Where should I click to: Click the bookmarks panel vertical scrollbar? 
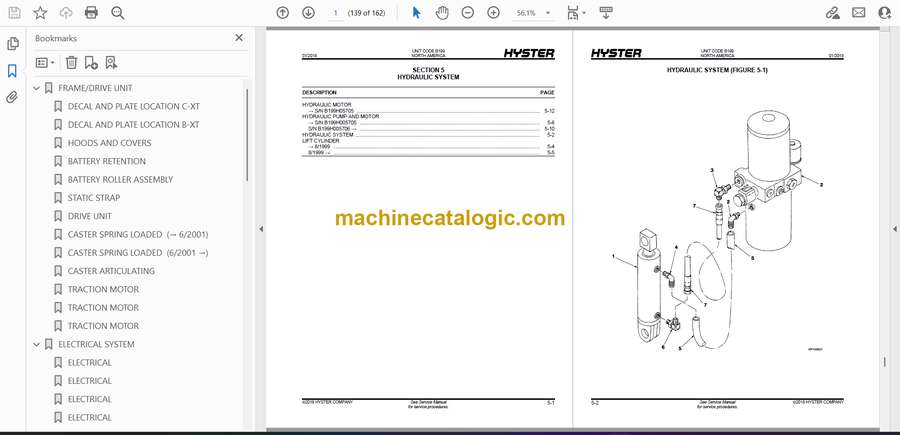point(247,135)
